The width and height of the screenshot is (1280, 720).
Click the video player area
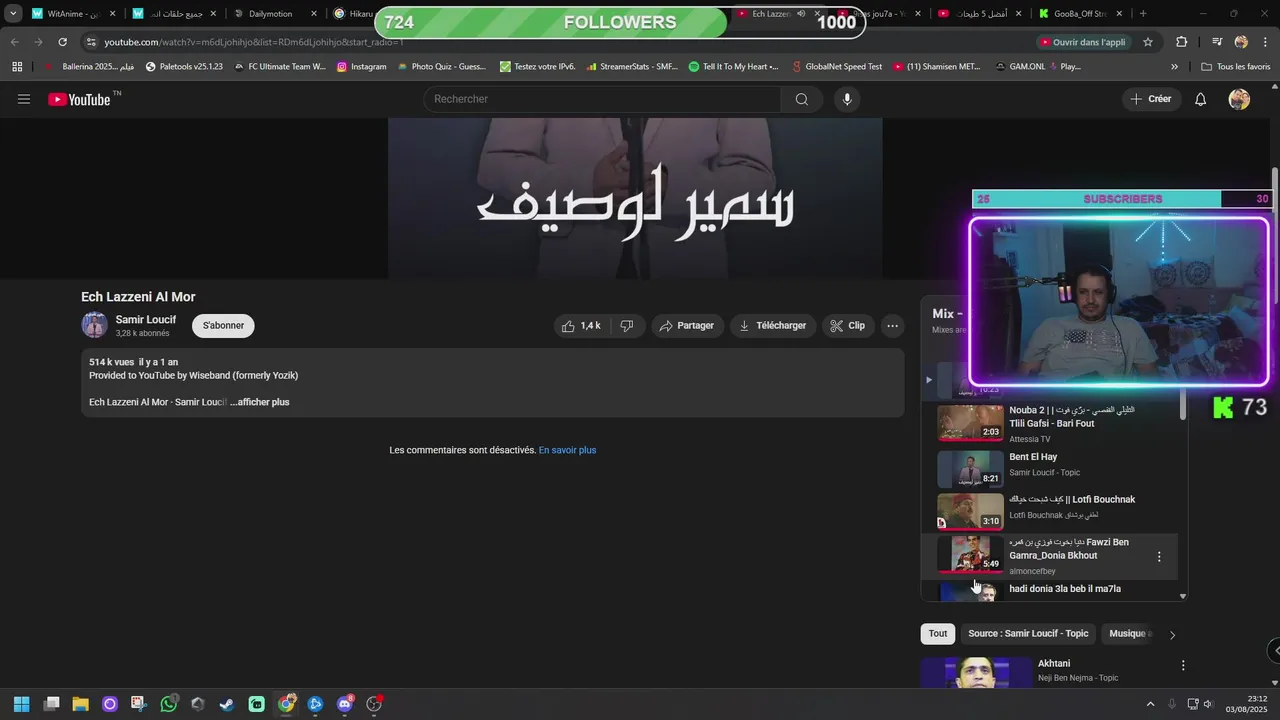click(x=635, y=198)
